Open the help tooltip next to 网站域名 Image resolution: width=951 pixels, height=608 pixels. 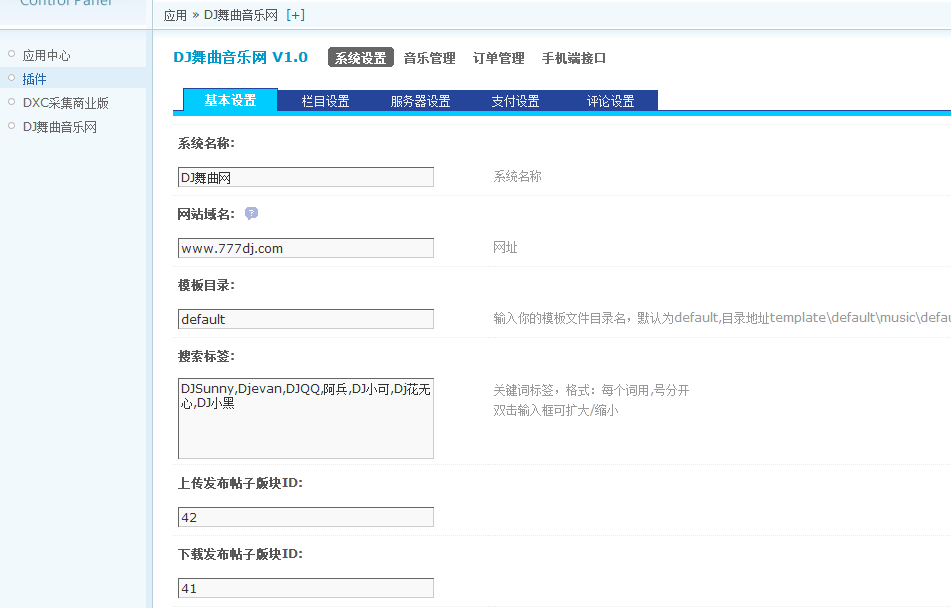[x=251, y=213]
